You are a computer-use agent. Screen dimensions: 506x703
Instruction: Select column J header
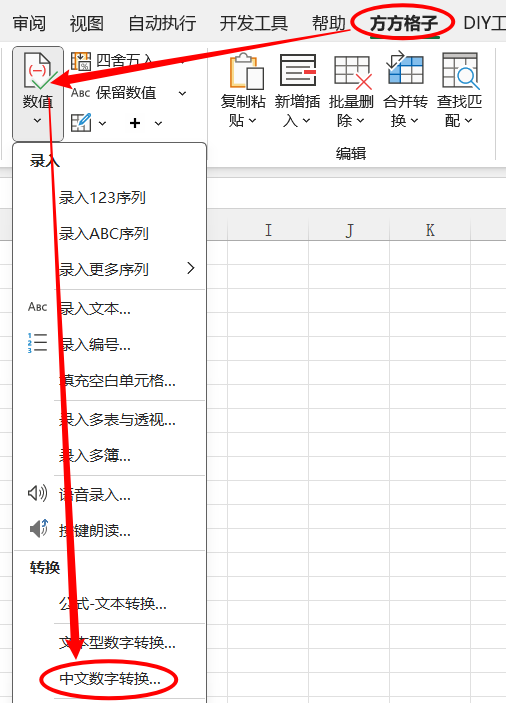pos(349,230)
